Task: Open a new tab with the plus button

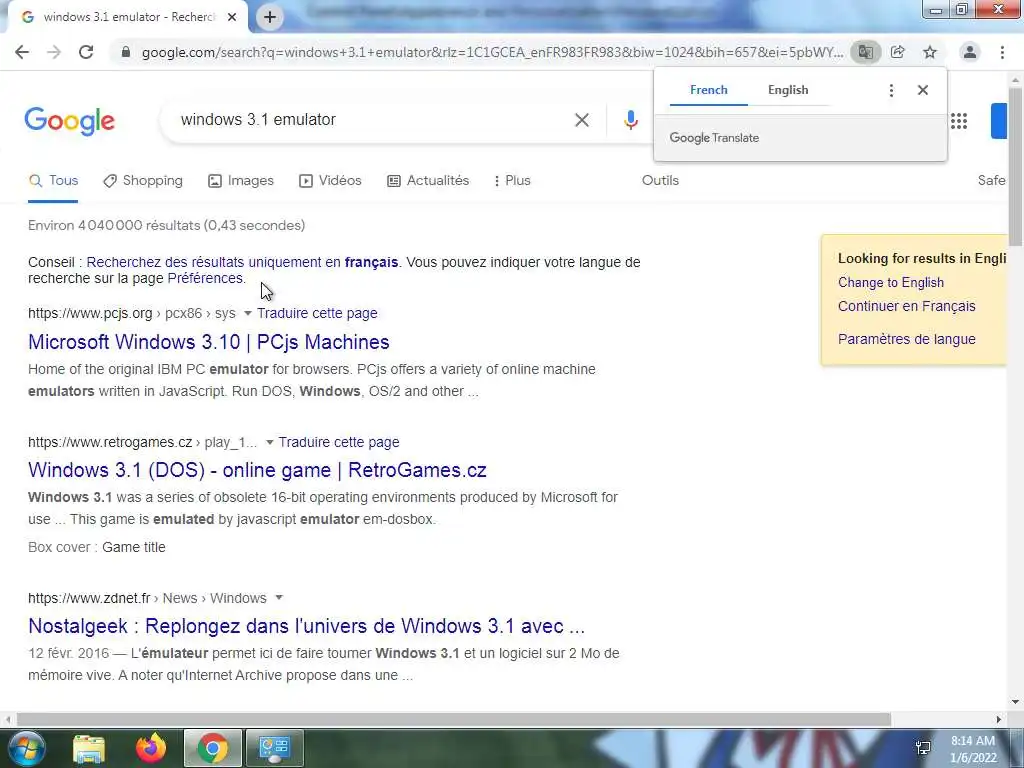Action: tap(270, 18)
